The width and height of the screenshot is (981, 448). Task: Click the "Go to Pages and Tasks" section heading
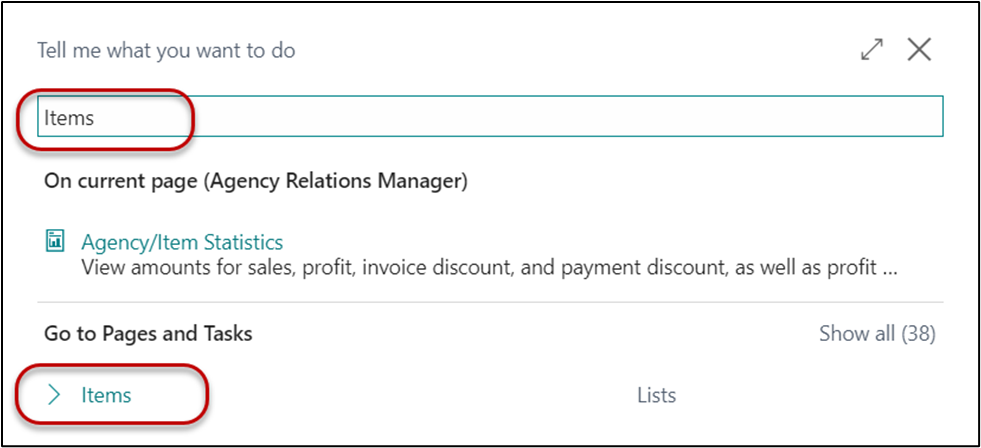click(148, 333)
